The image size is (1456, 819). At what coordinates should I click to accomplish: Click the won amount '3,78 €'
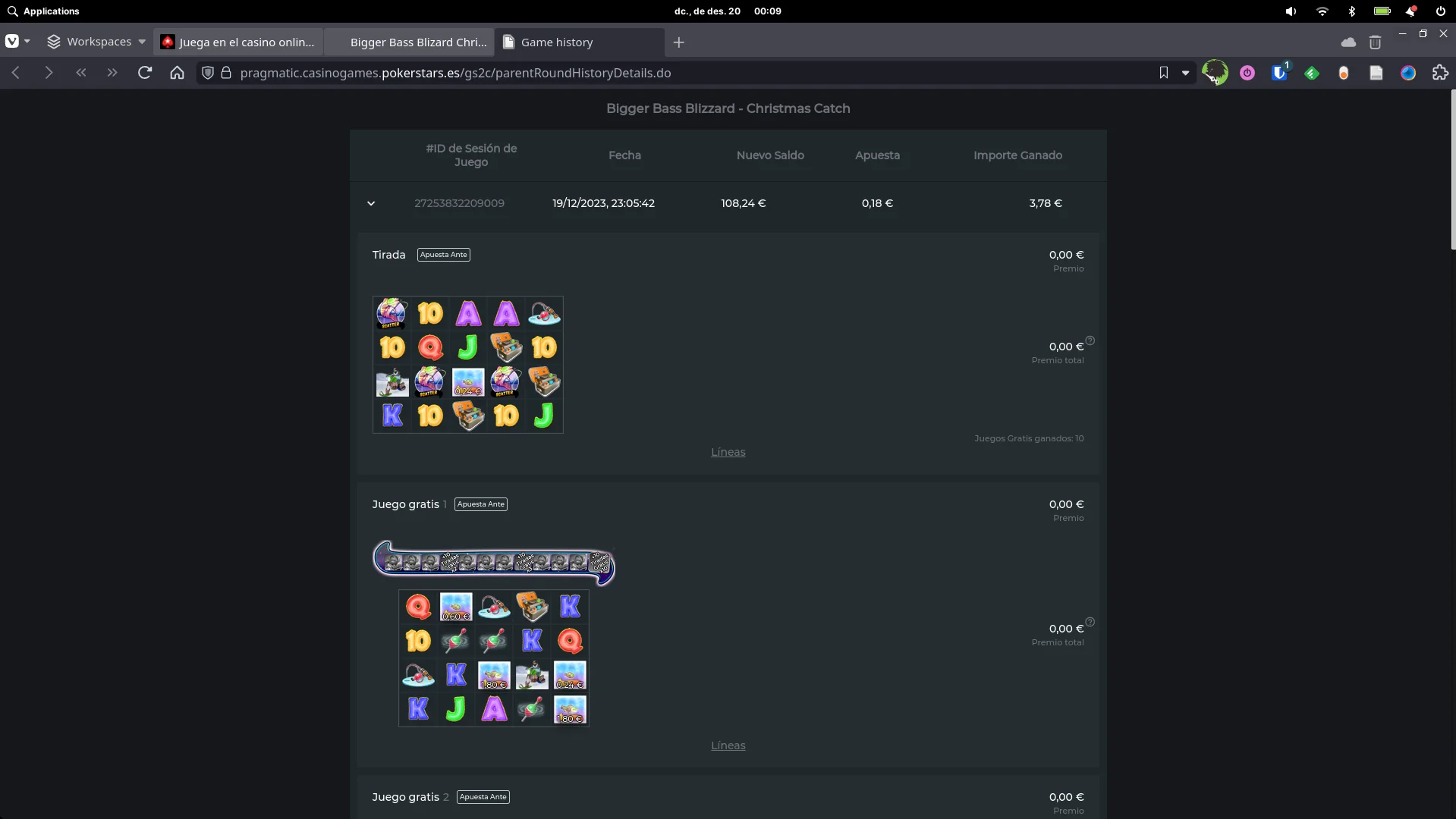click(1046, 203)
